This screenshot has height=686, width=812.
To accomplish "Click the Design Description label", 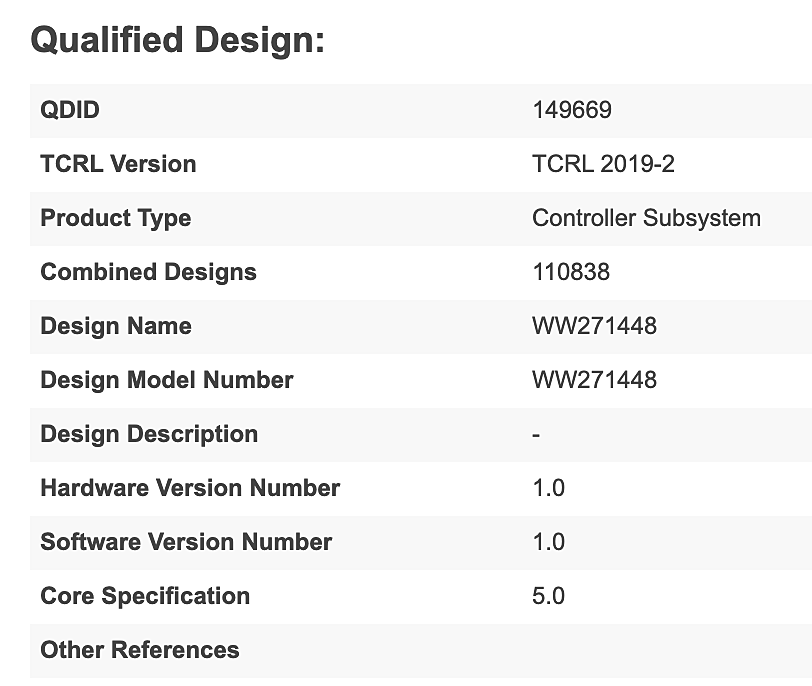I will 149,434.
